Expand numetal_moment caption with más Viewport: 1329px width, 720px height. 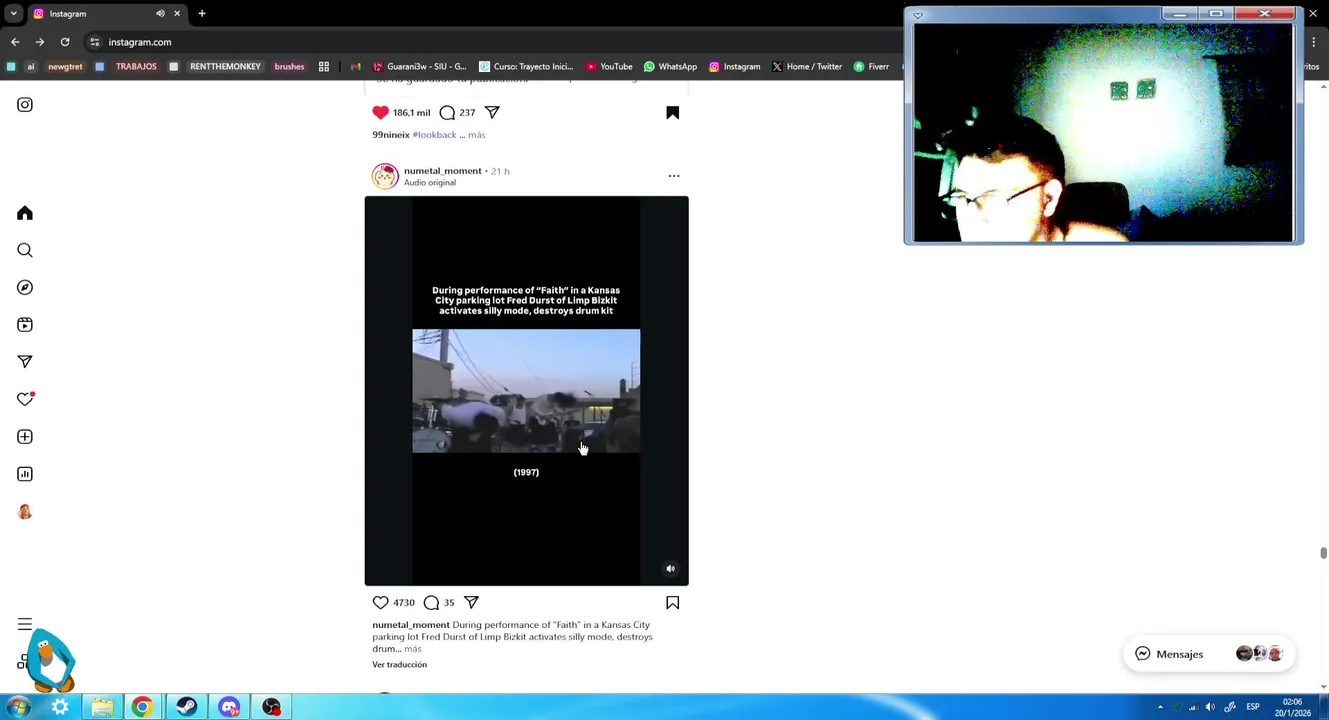(413, 649)
